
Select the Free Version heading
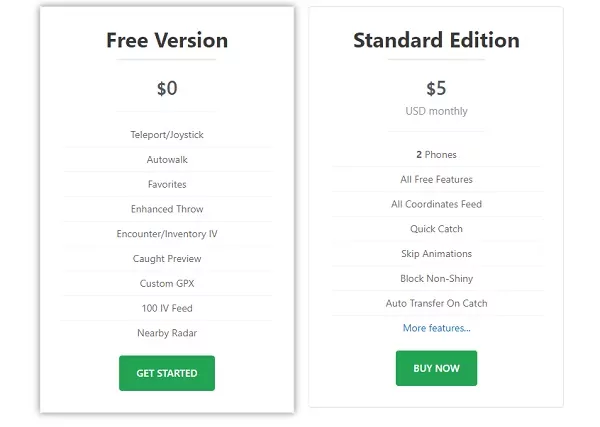click(167, 40)
